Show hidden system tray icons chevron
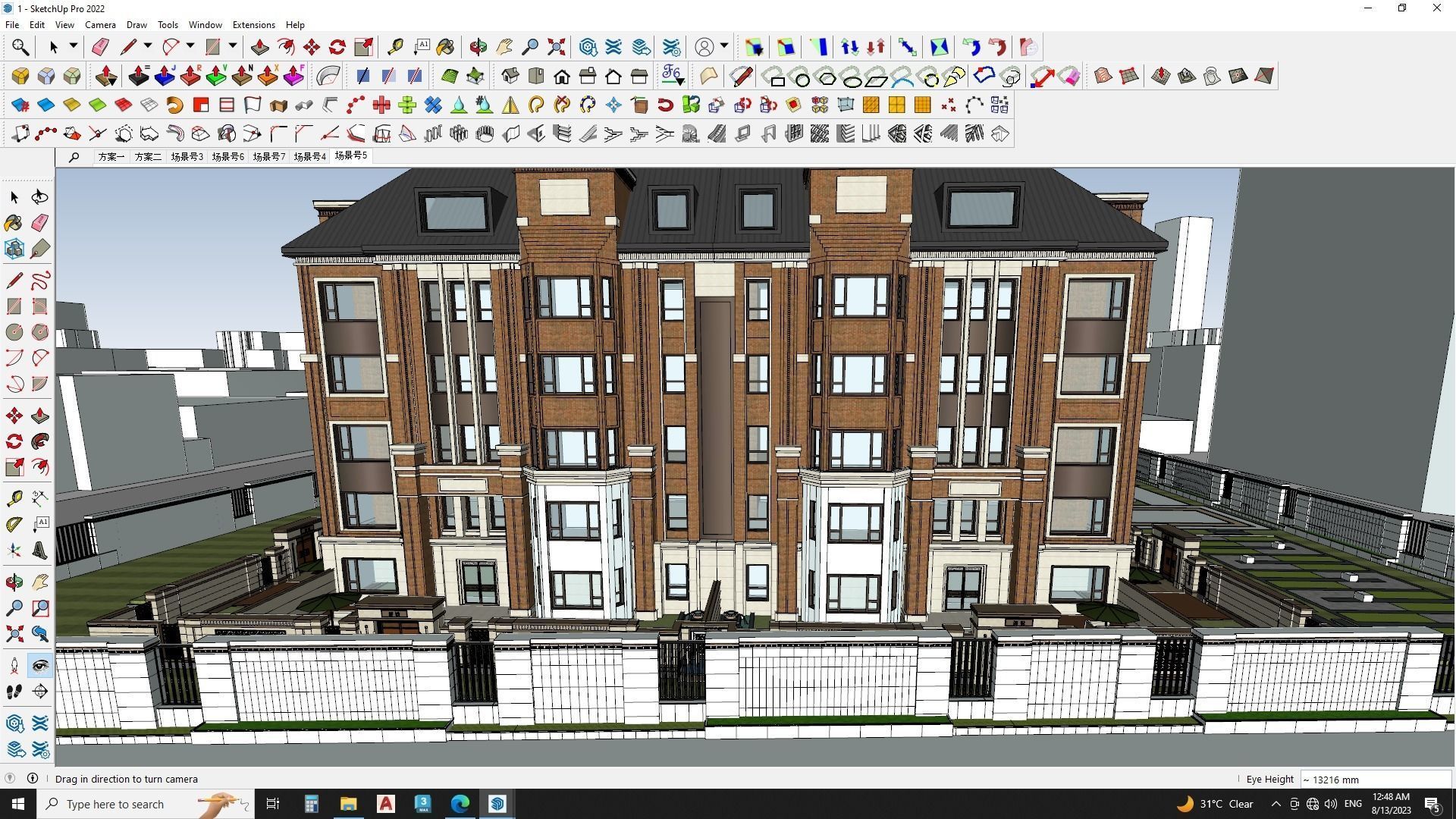The height and width of the screenshot is (819, 1456). click(1276, 804)
